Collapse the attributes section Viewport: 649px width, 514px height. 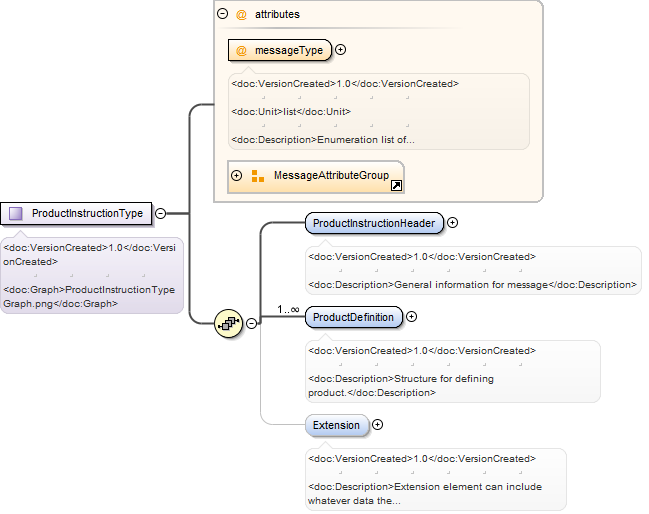223,14
